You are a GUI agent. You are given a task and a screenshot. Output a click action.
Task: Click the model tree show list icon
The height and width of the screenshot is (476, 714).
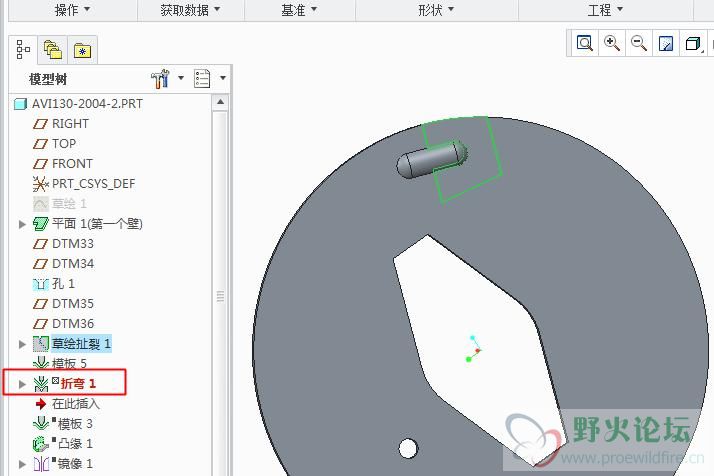pyautogui.click(x=202, y=78)
